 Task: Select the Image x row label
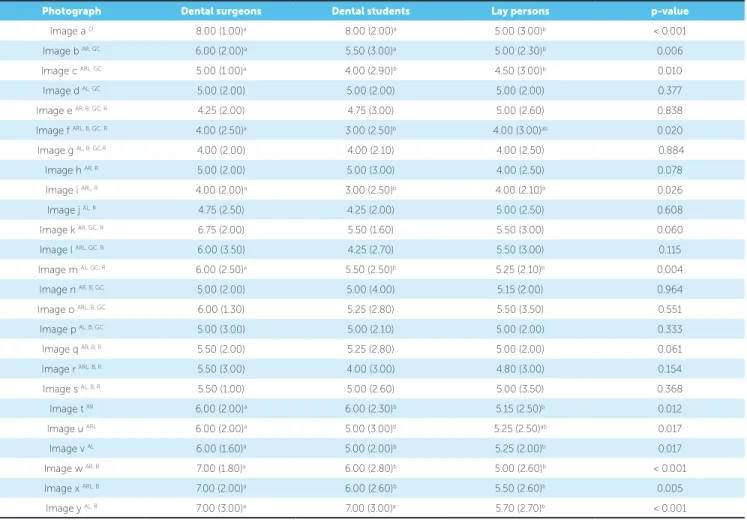tap(71, 488)
